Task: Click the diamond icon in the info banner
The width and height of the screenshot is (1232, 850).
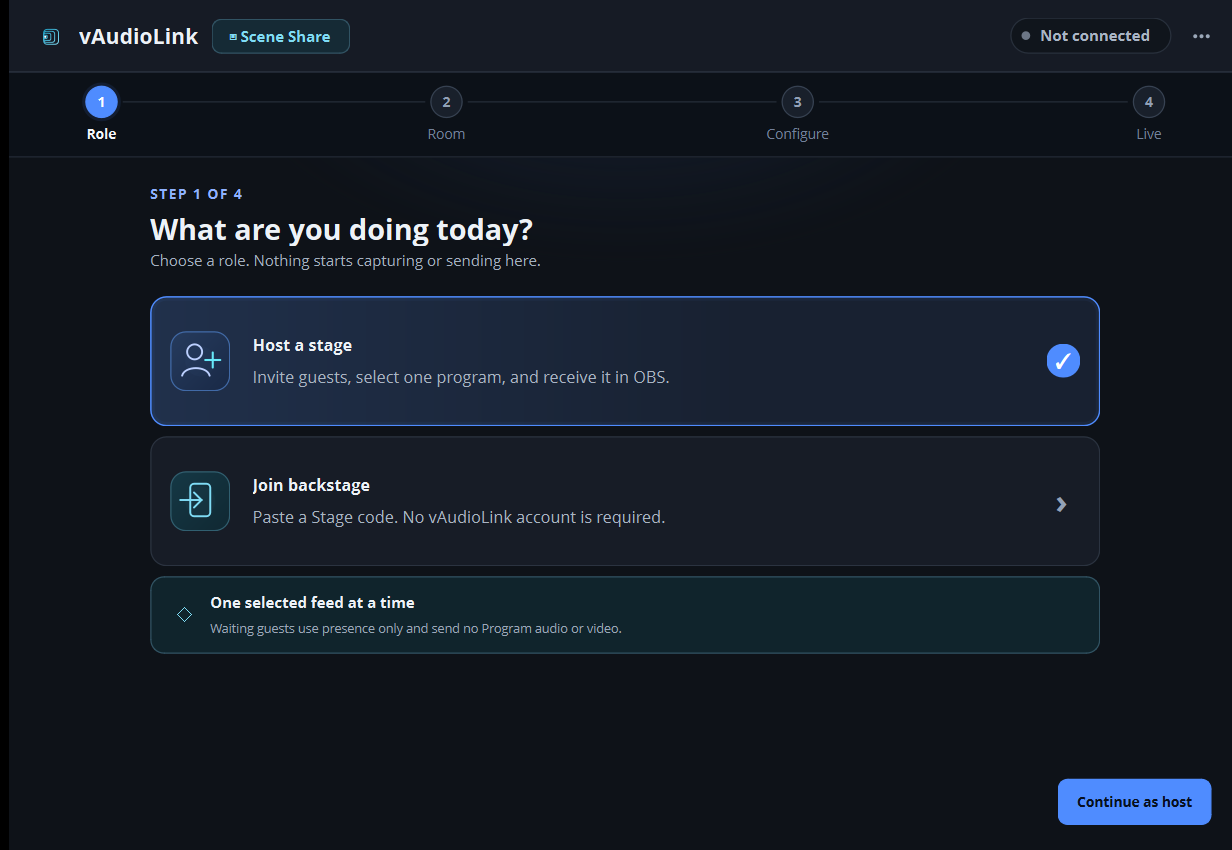Action: click(184, 614)
